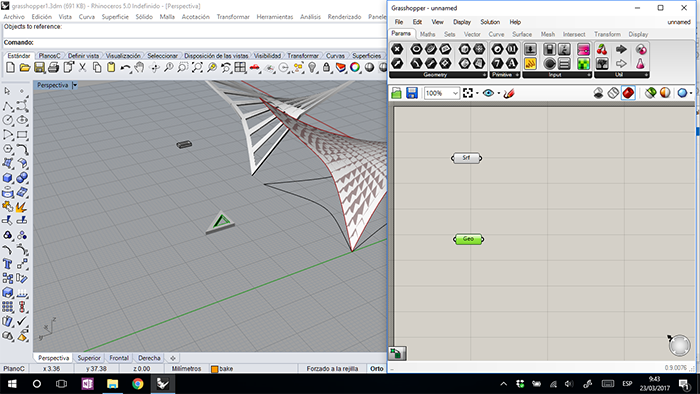Viewport: 700px width, 394px height.
Task: Open the Perspectiva viewport dropdown arrow
Action: (x=75, y=85)
